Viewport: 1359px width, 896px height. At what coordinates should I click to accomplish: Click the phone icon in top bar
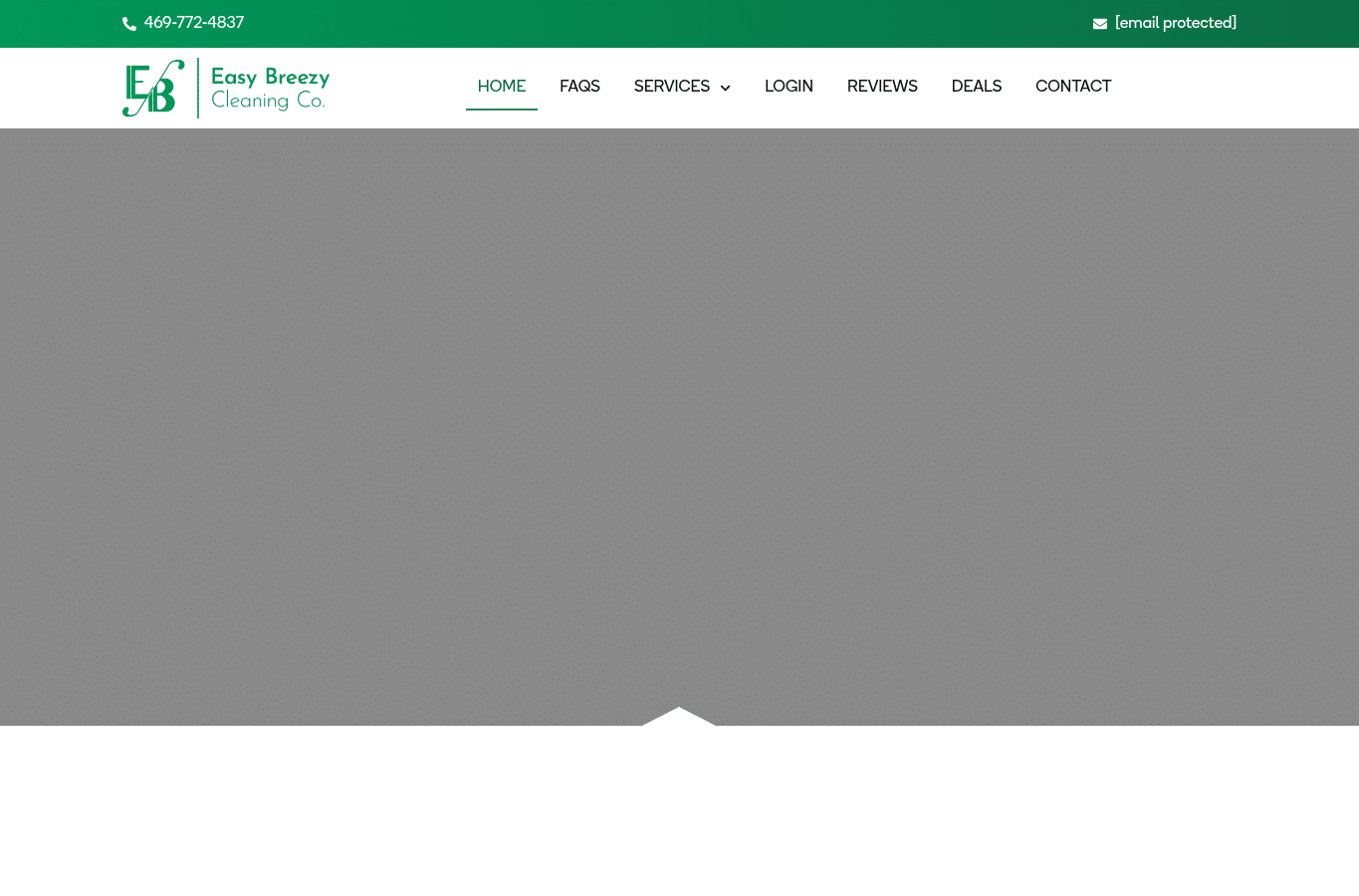129,24
